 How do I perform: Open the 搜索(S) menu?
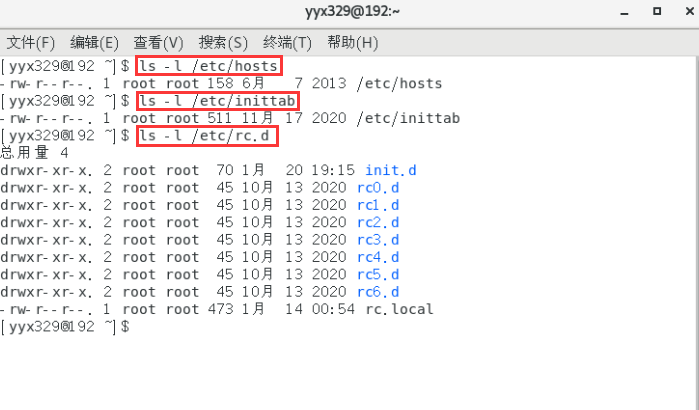[223, 43]
